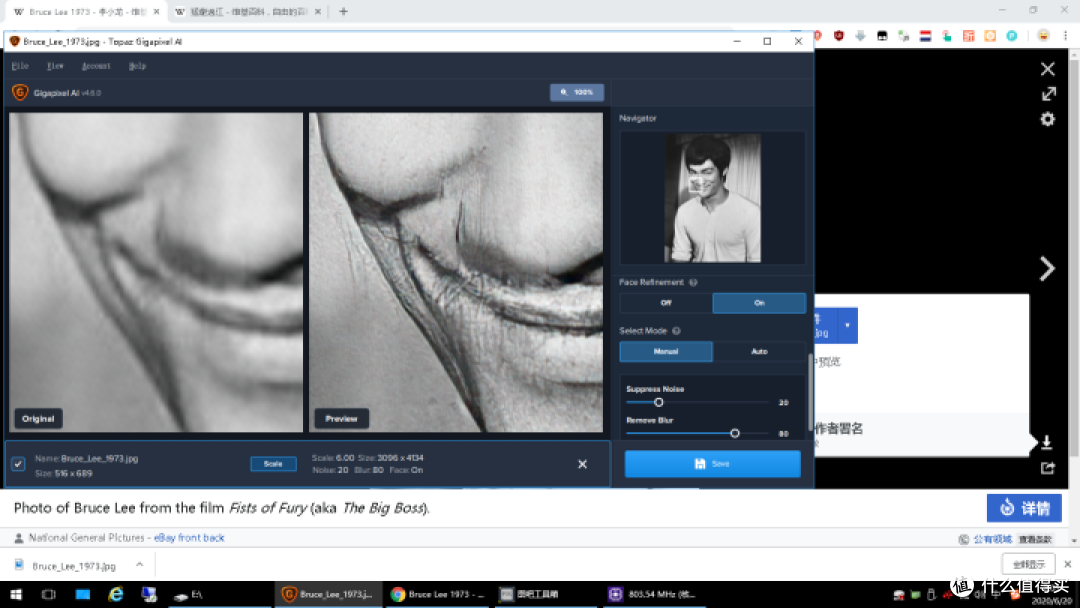This screenshot has width=1080, height=608.
Task: Click the 100% zoom magnifier button
Action: [x=577, y=92]
